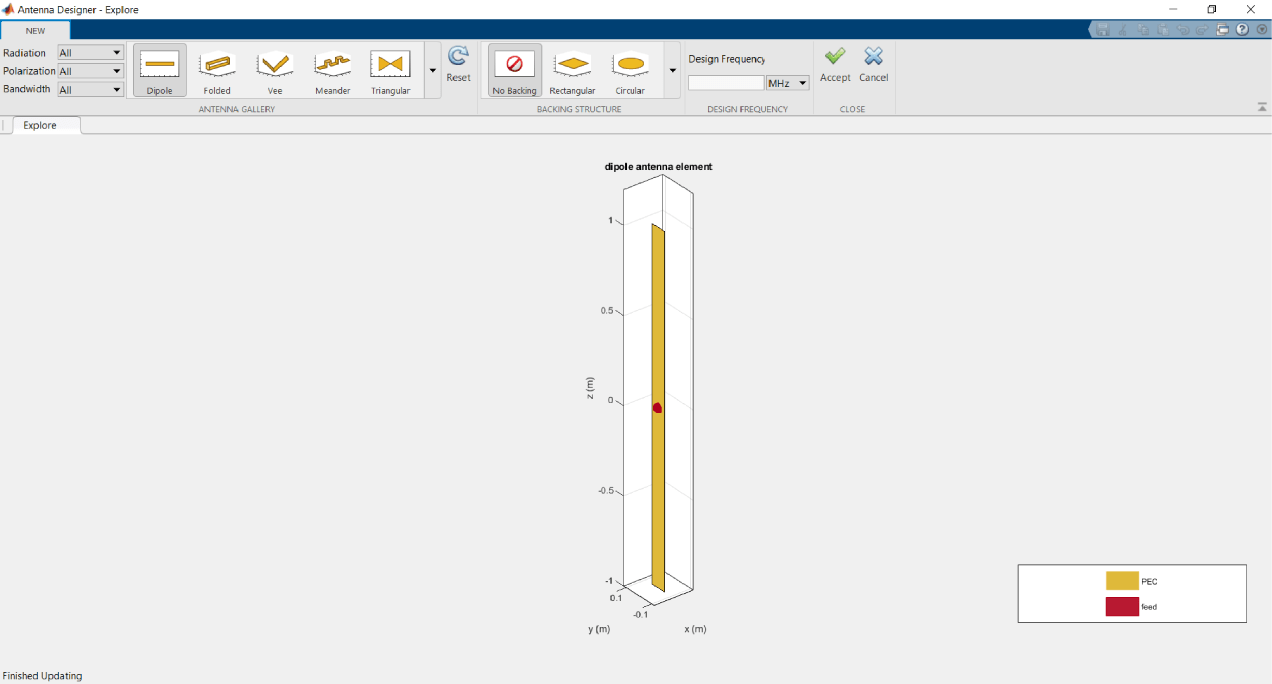Open the Polarization filter dropdown
This screenshot has width=1272, height=684.
point(115,70)
